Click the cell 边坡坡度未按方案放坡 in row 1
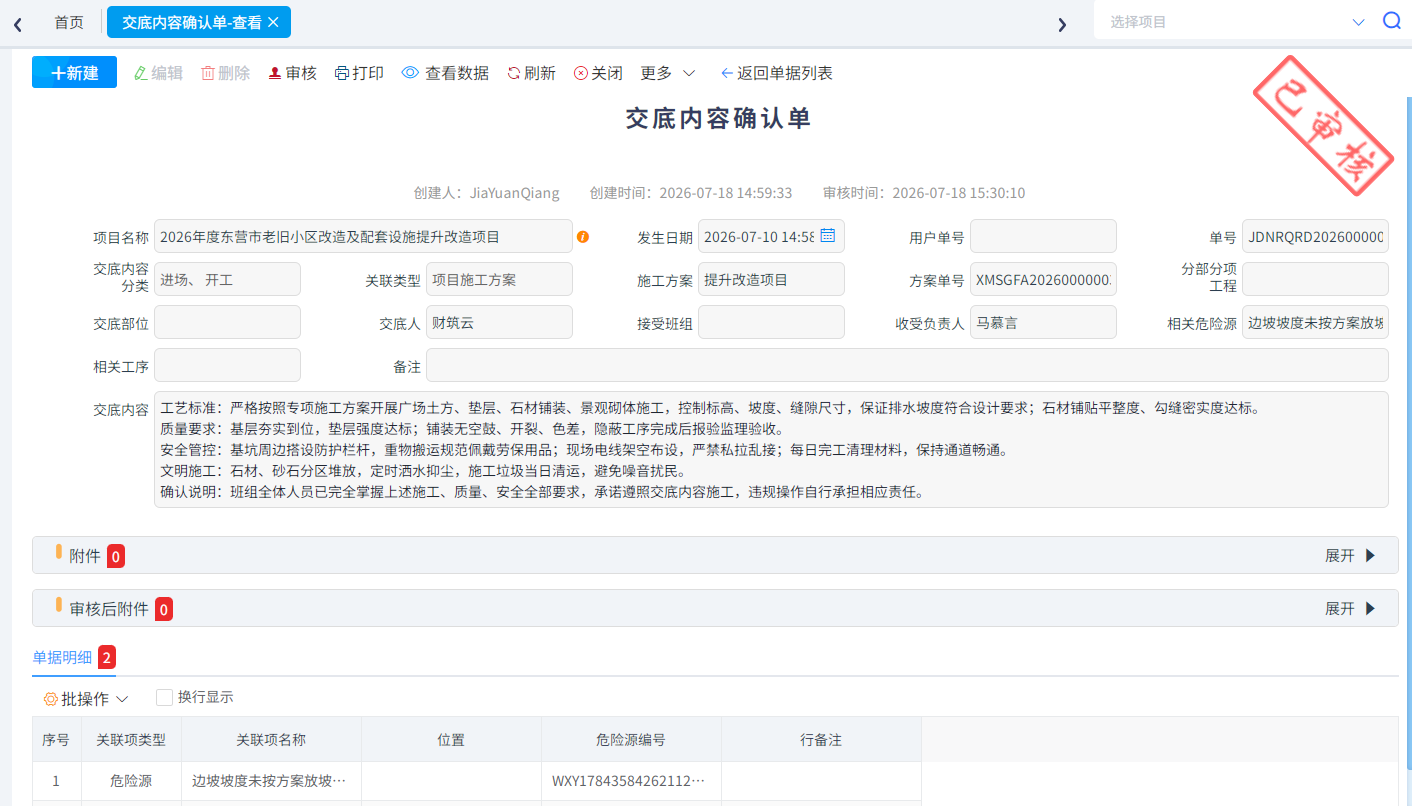The image size is (1412, 806). (271, 781)
